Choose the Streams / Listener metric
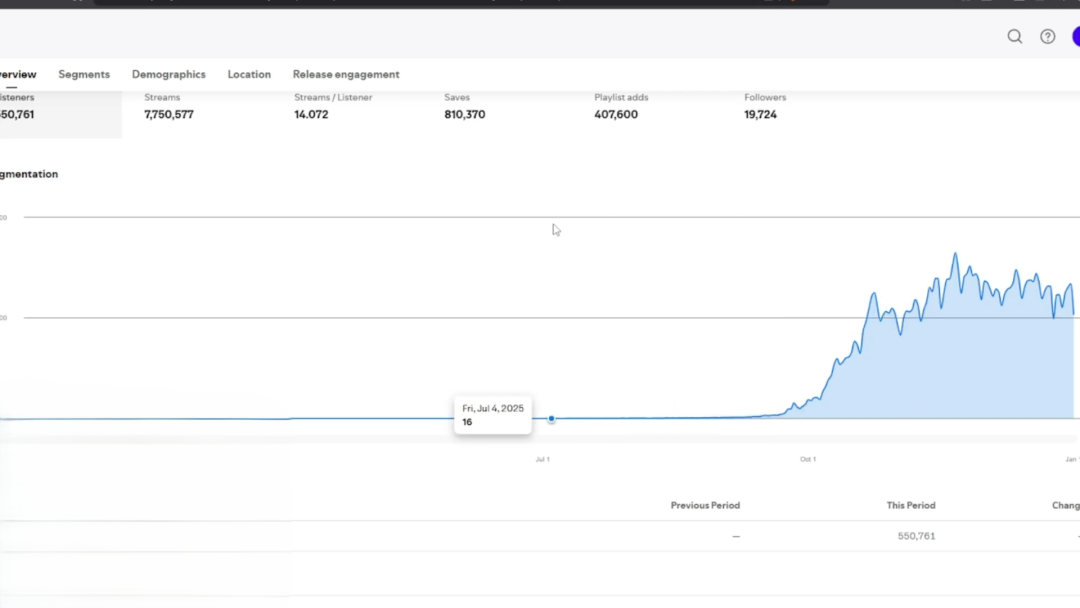 pyautogui.click(x=332, y=107)
